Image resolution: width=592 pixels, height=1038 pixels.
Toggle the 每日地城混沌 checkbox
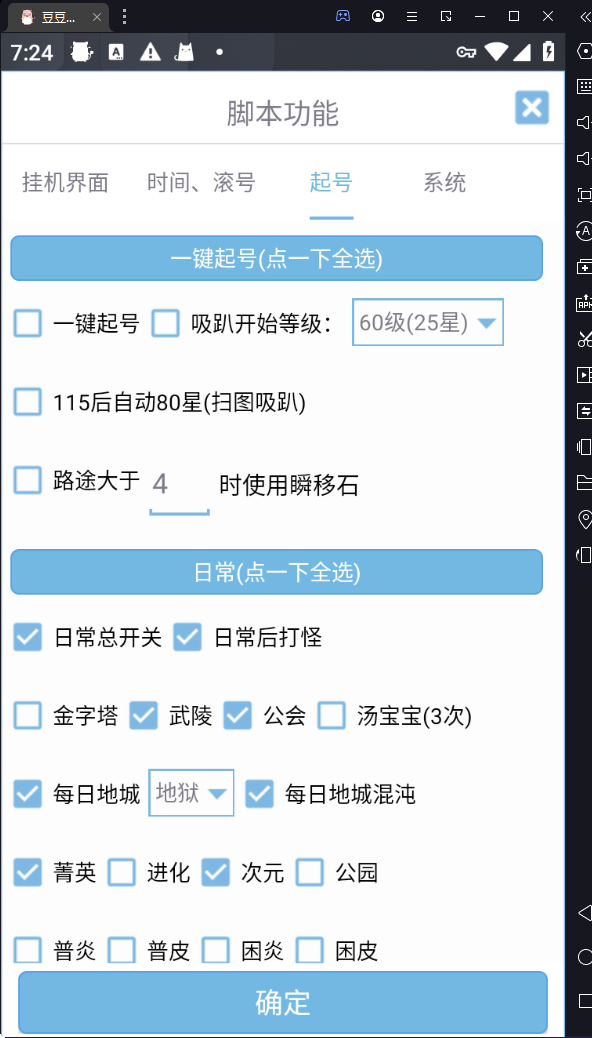tap(259, 794)
